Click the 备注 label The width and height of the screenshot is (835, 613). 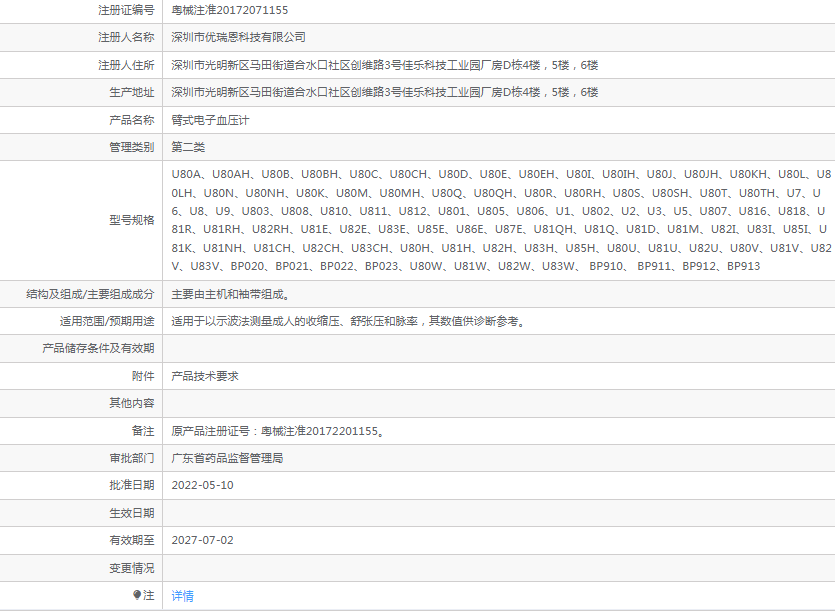click(143, 431)
